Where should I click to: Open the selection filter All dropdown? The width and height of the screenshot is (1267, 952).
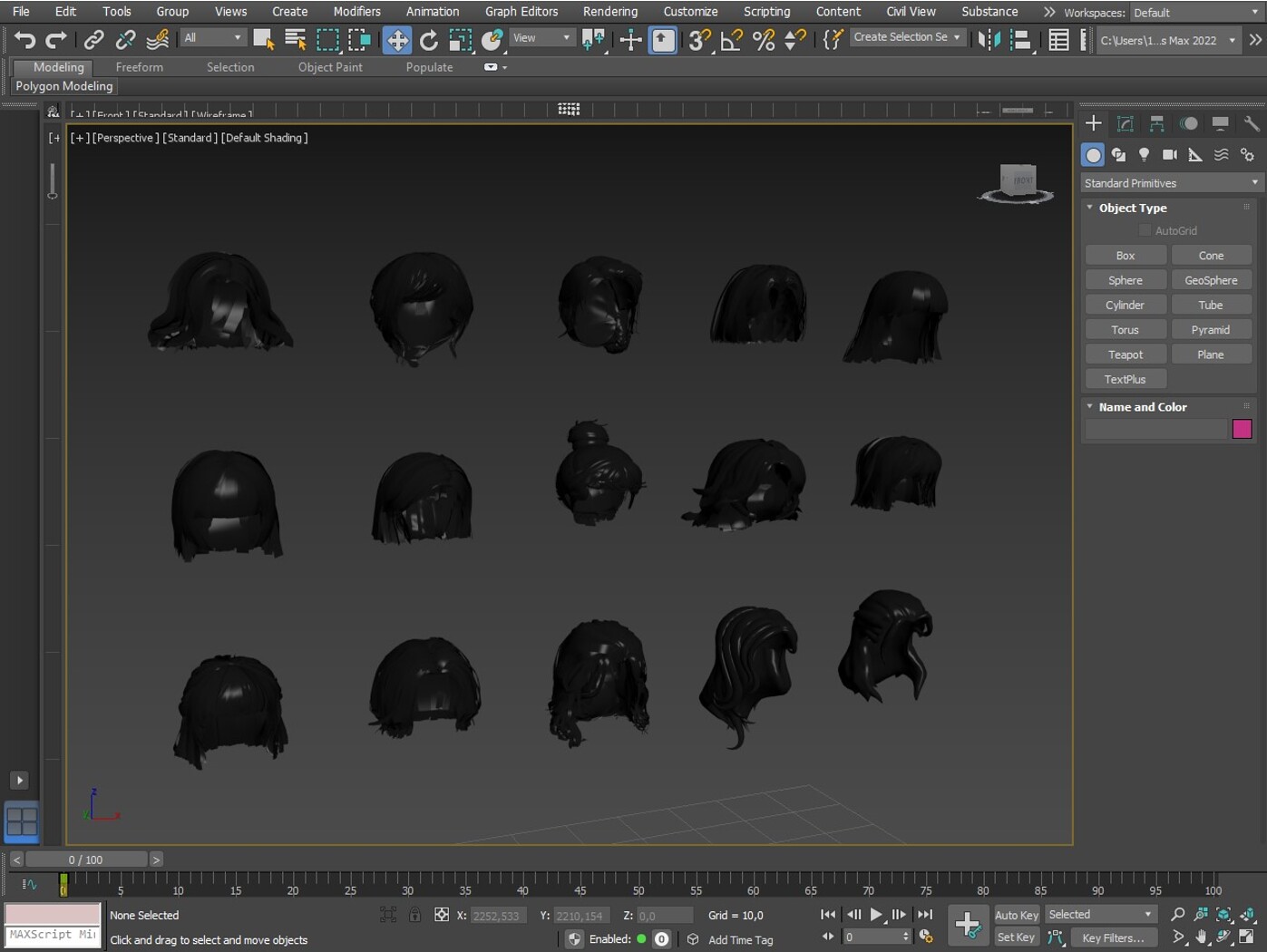213,38
